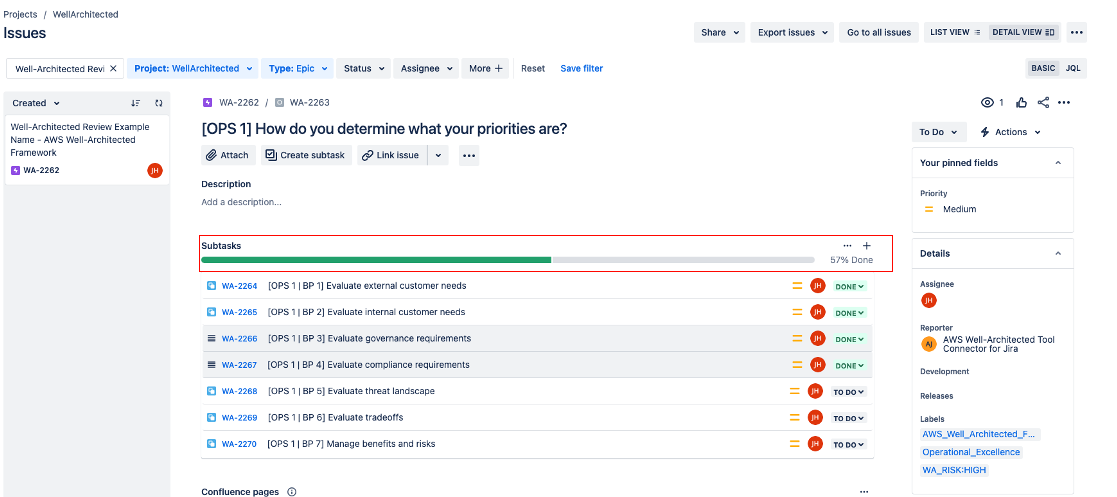Open the Assignee filter dropdown
The height and width of the screenshot is (497, 1117).
click(426, 68)
